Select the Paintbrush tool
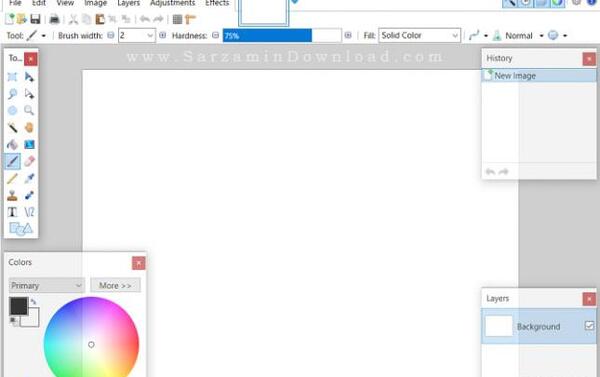Screen dimensions: 600x377 [x=12, y=161]
